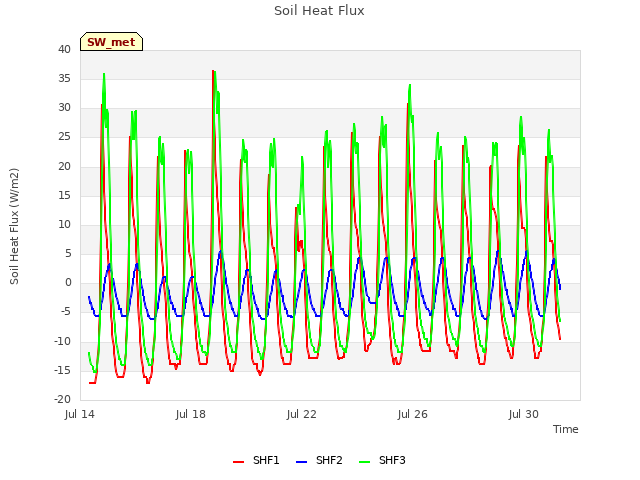
Task: Click the Jul 22 x-axis tick label
Action: (x=302, y=414)
